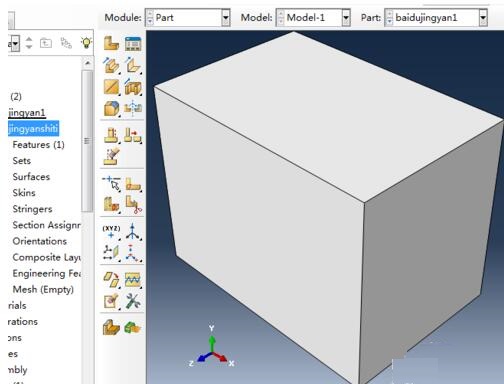
Task: Select the Create Datum Axis tool
Action: [x=133, y=232]
